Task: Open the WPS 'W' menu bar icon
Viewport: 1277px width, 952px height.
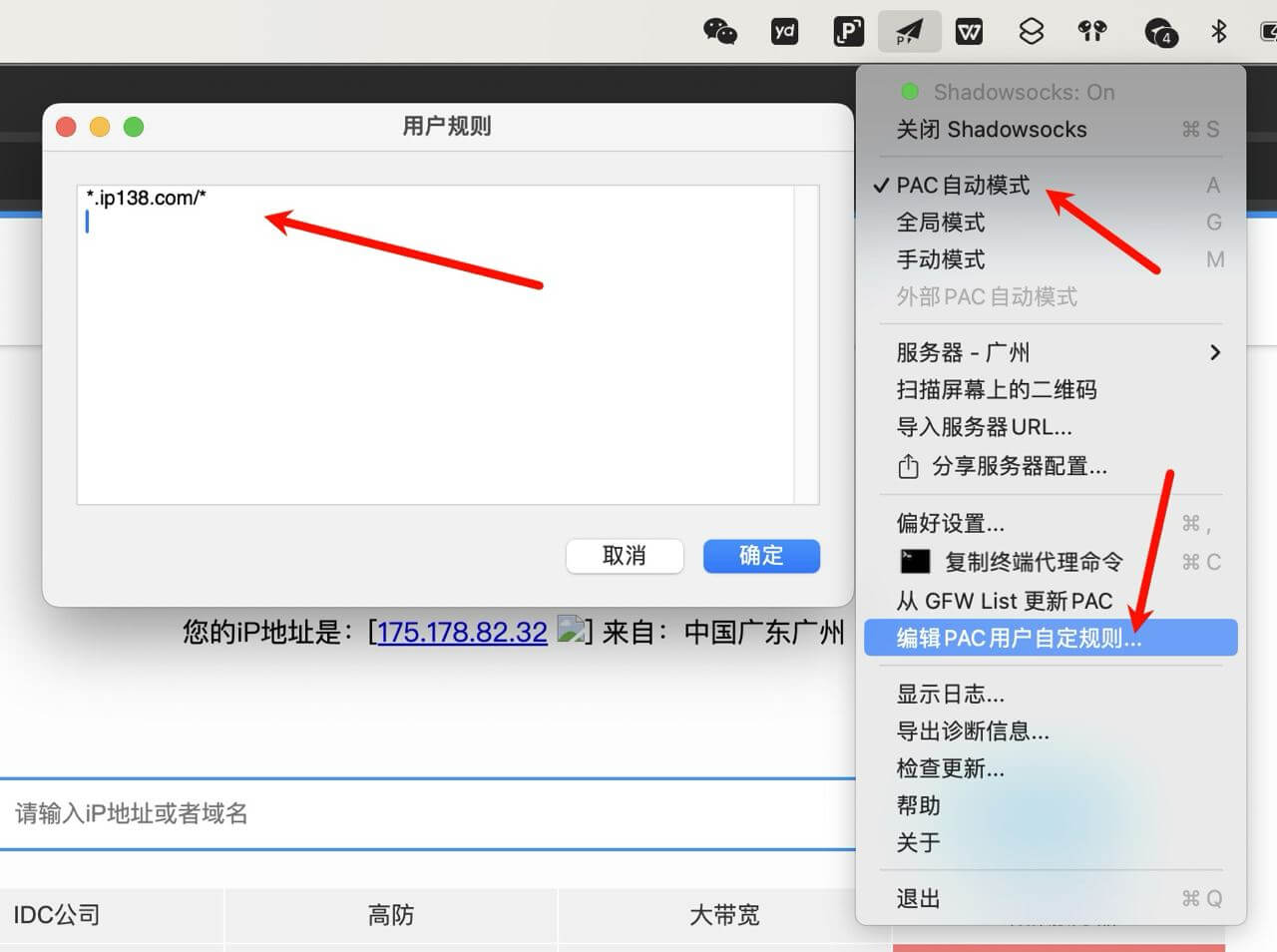Action: tap(969, 32)
